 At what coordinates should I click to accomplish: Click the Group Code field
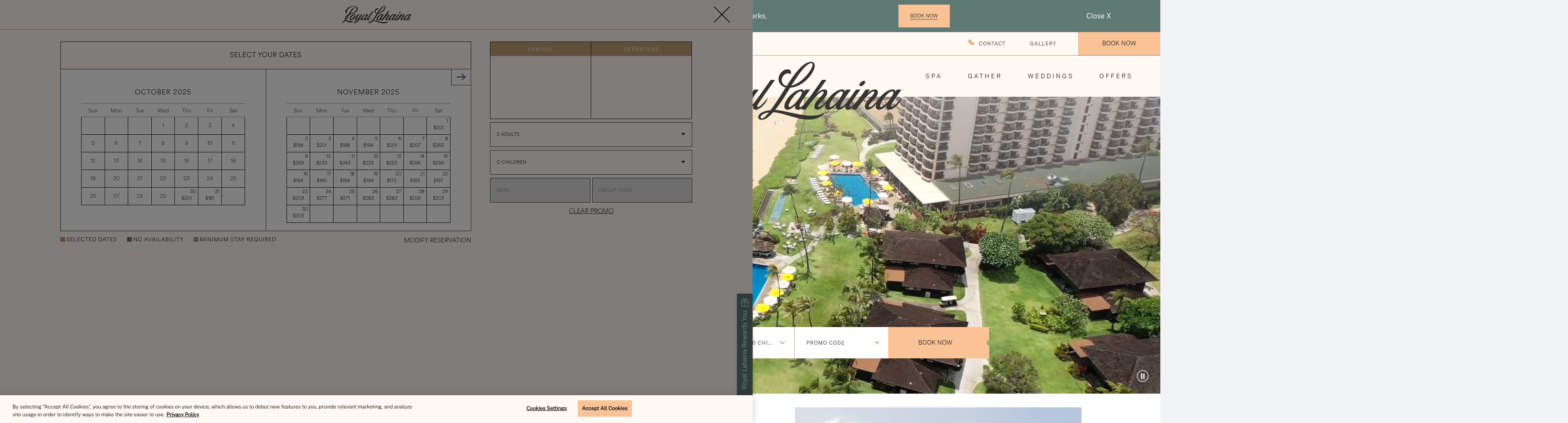click(642, 190)
